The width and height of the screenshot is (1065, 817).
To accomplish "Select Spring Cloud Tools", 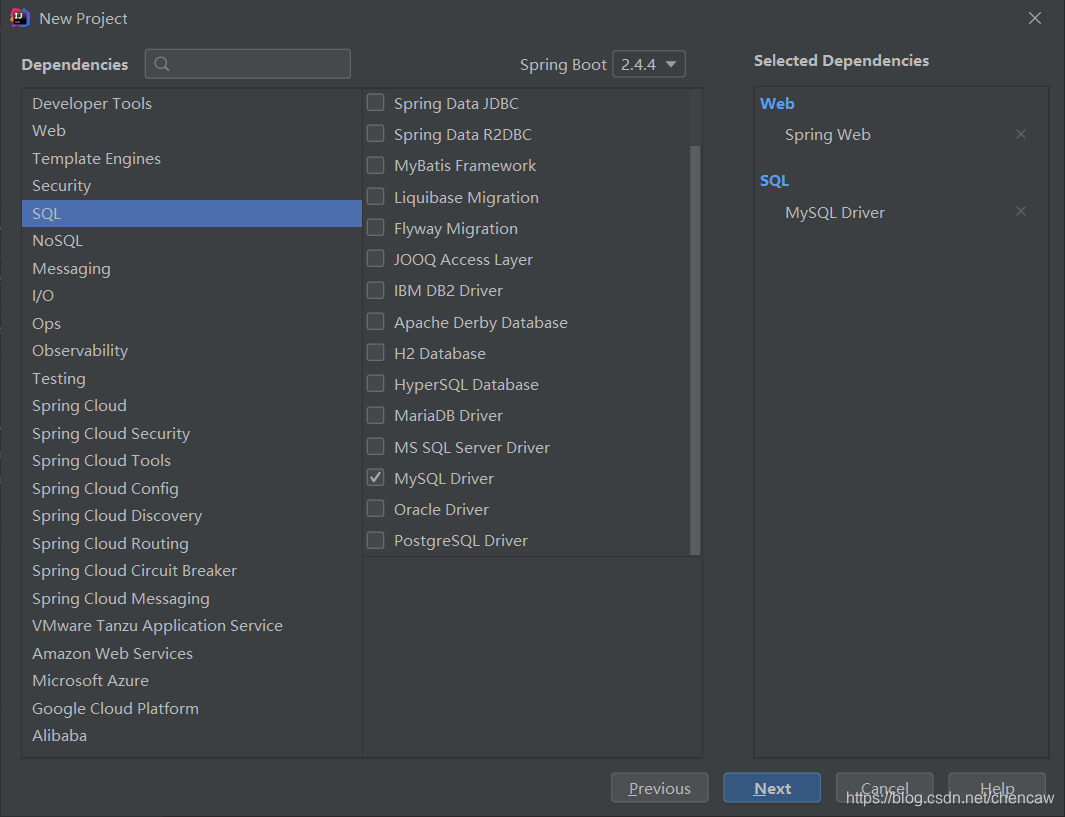I will click(192, 460).
